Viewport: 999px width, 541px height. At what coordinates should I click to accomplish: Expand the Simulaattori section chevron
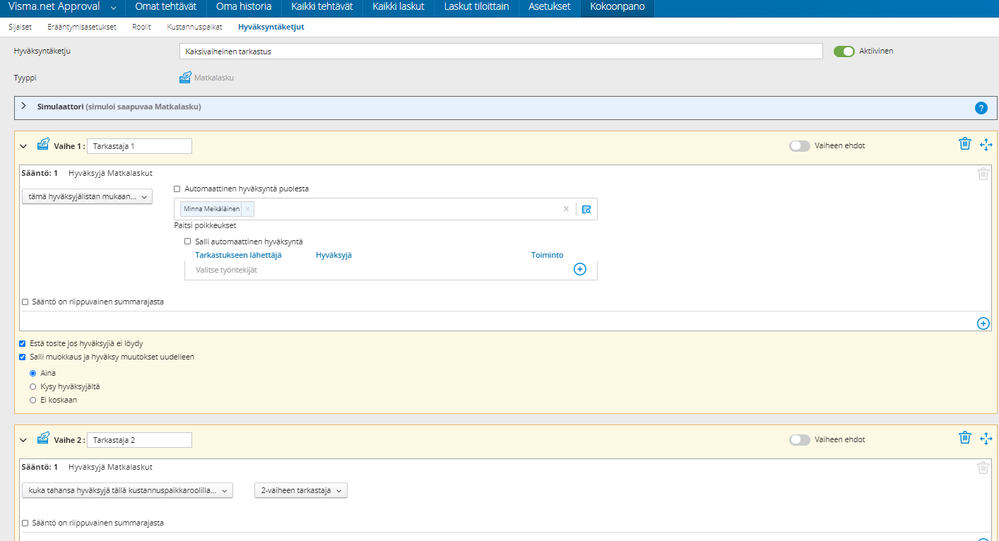tap(24, 106)
